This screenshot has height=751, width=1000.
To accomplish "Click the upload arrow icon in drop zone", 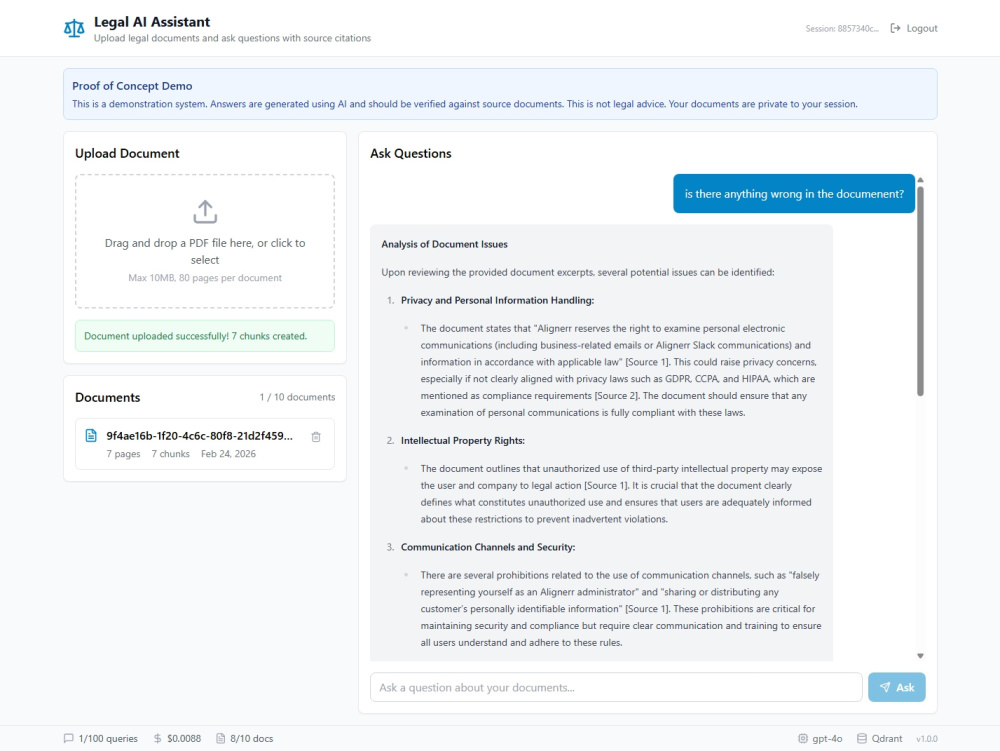I will 205,212.
